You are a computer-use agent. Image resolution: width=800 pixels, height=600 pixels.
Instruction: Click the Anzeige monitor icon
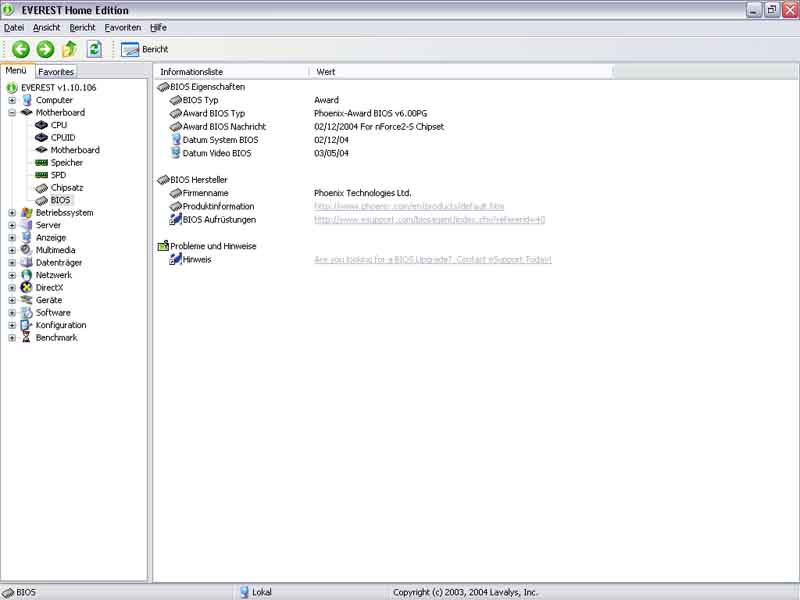[27, 238]
